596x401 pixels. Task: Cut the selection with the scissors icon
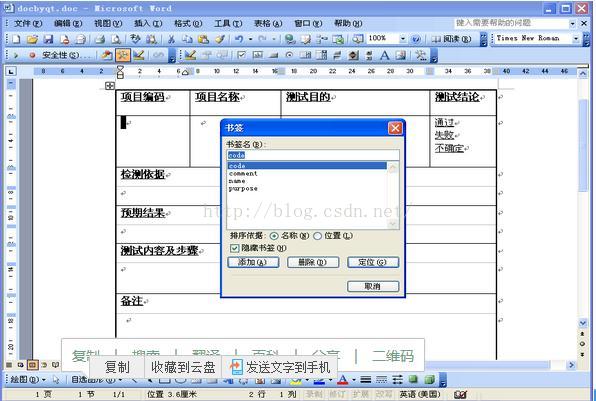click(171, 39)
